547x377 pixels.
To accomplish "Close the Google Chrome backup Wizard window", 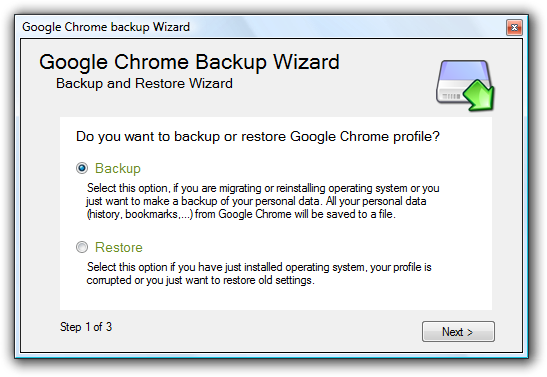I will tap(514, 27).
